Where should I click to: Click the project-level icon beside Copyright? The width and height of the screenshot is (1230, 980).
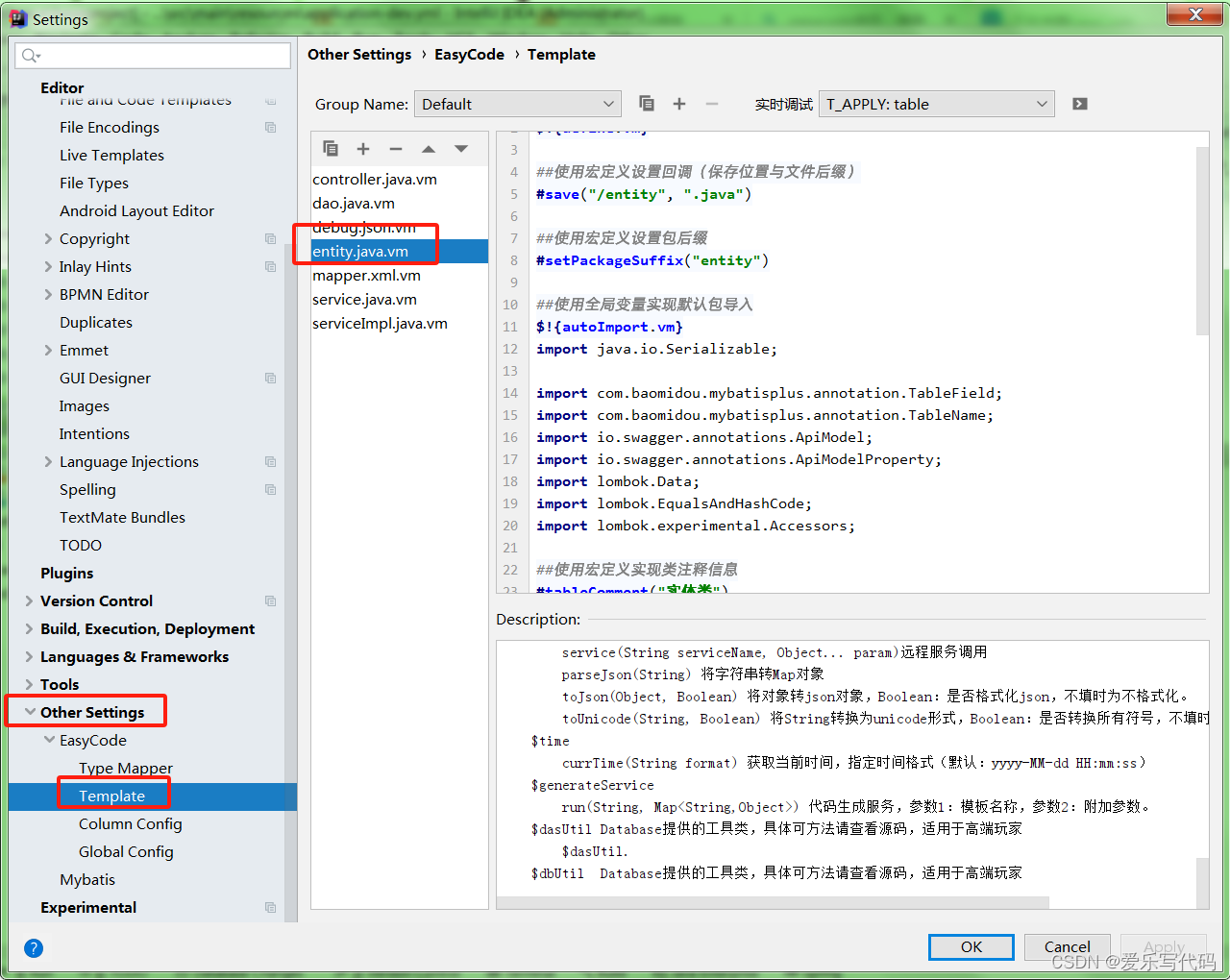tap(271, 238)
